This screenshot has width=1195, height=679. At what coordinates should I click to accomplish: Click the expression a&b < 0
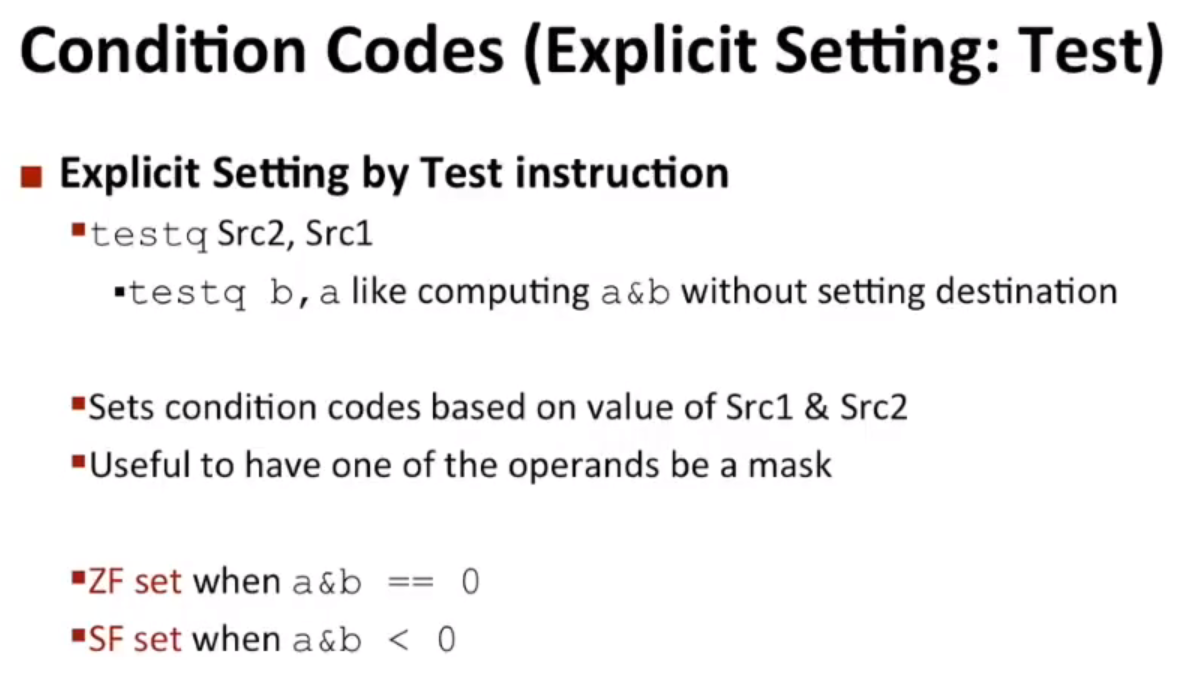click(374, 640)
